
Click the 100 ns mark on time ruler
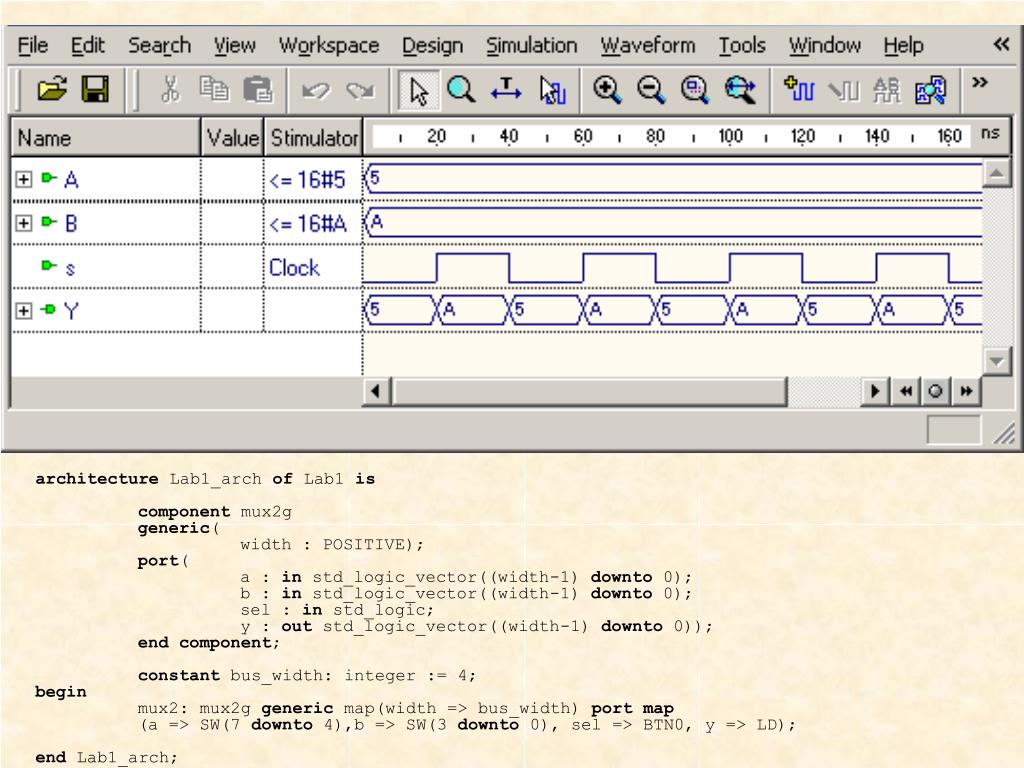[730, 136]
